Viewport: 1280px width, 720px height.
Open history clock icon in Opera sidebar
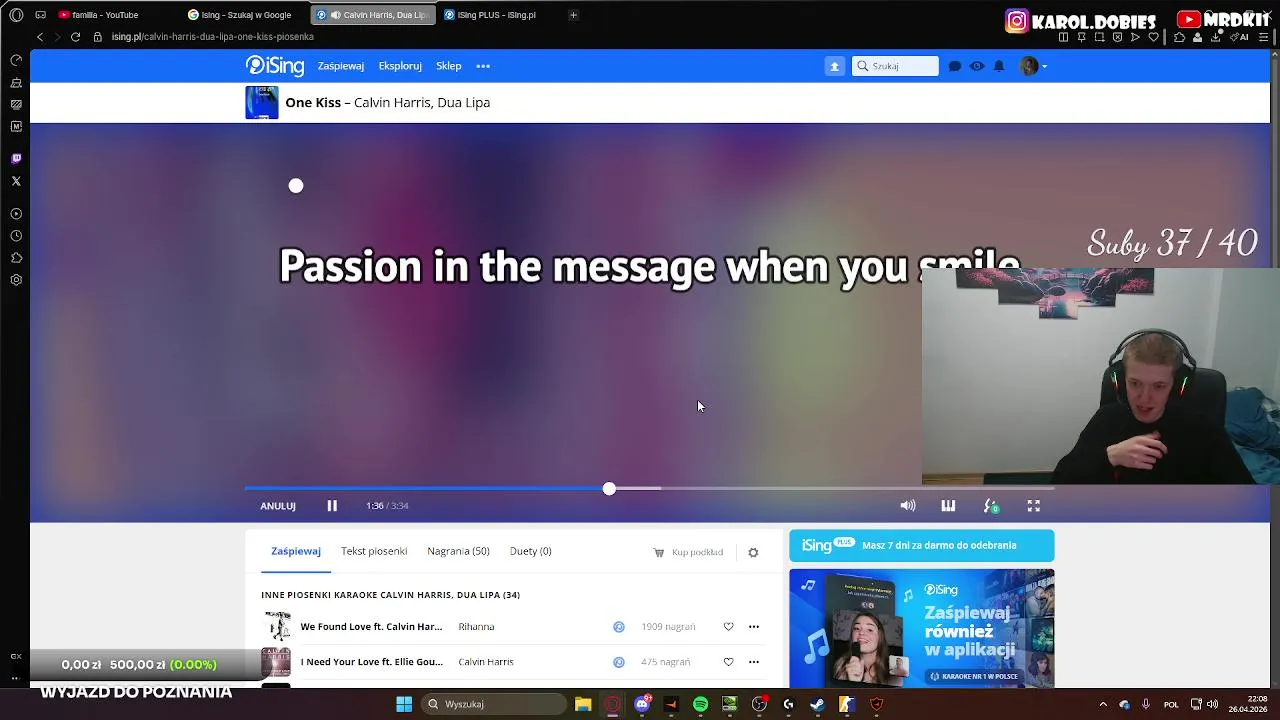click(x=16, y=236)
